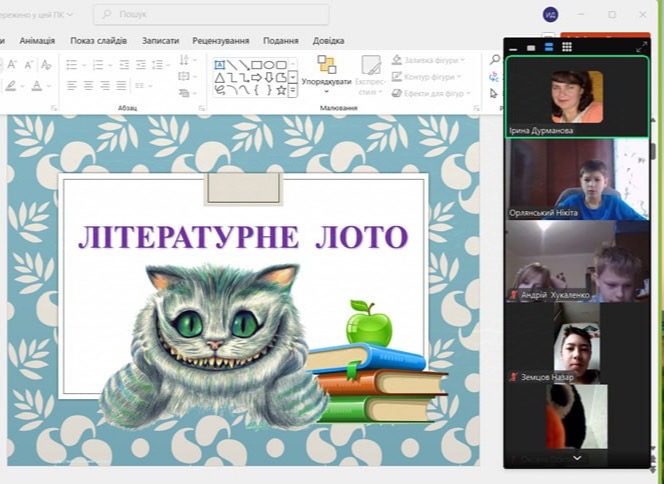The width and height of the screenshot is (664, 484).
Task: Switch to the Записати tab
Action: 160,41
